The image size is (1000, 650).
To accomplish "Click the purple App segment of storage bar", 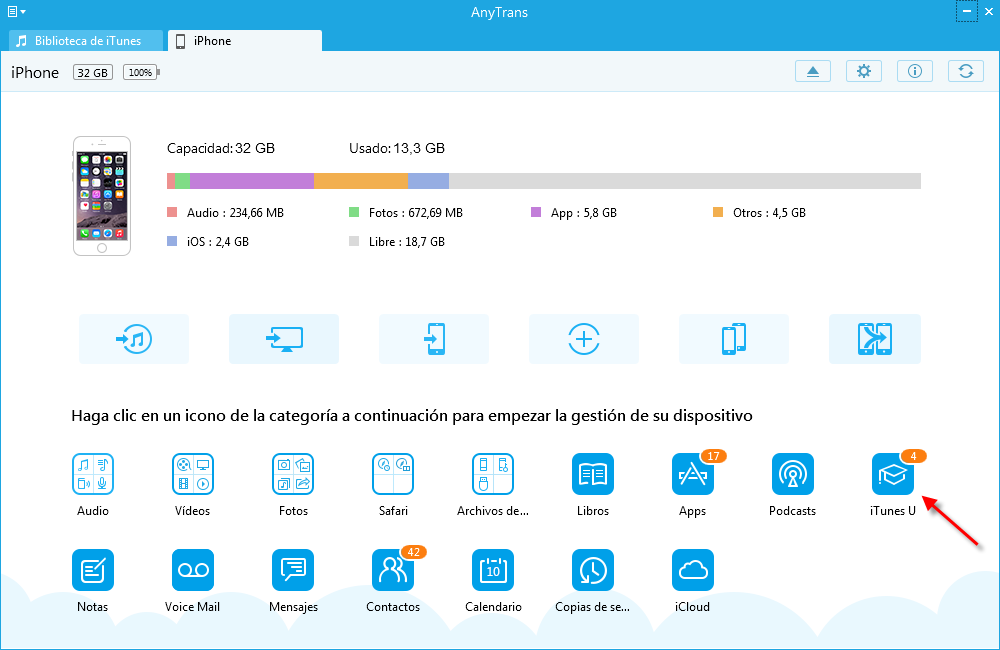I will [x=252, y=181].
